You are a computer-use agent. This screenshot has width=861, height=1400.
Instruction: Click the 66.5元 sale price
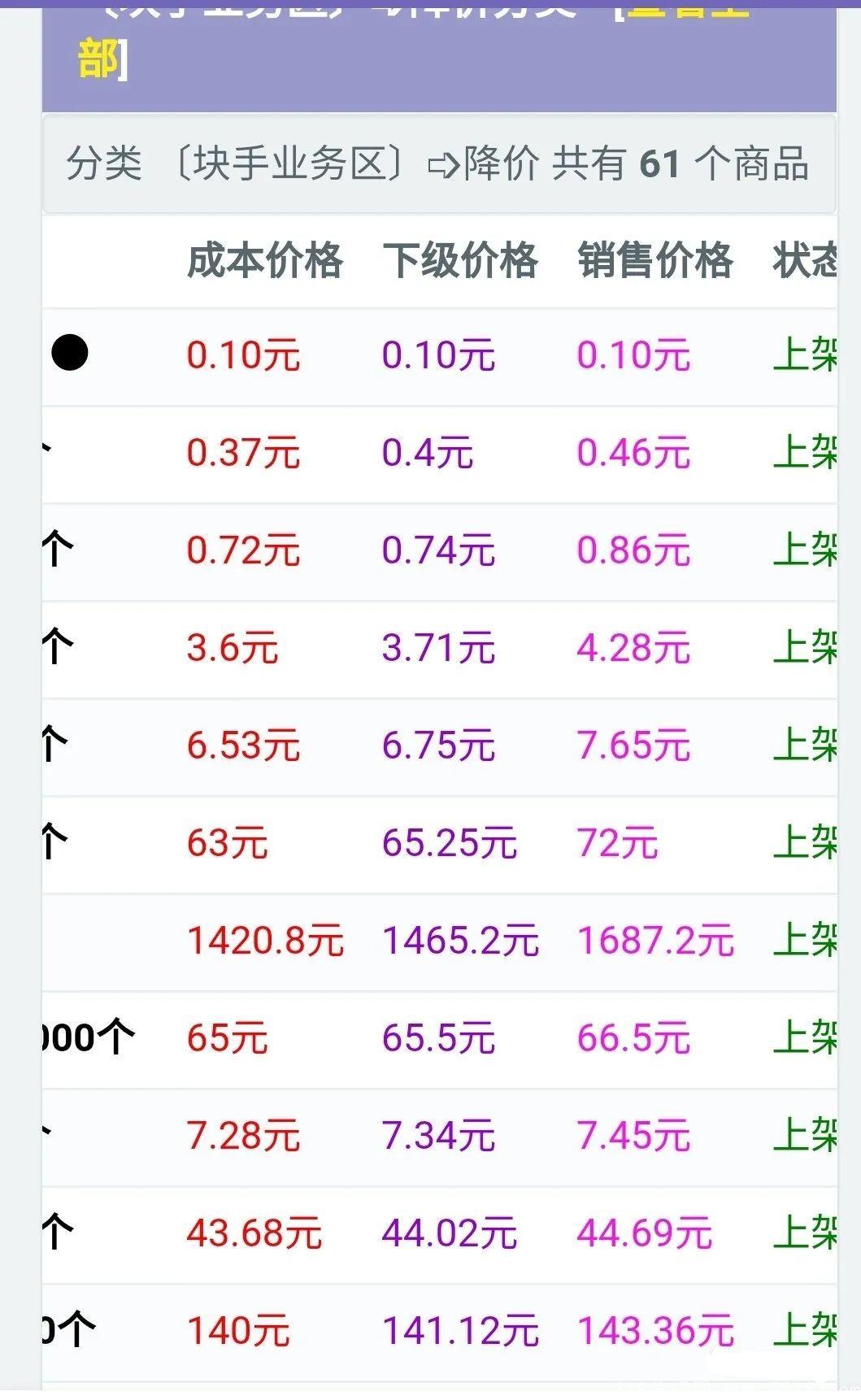(633, 1038)
